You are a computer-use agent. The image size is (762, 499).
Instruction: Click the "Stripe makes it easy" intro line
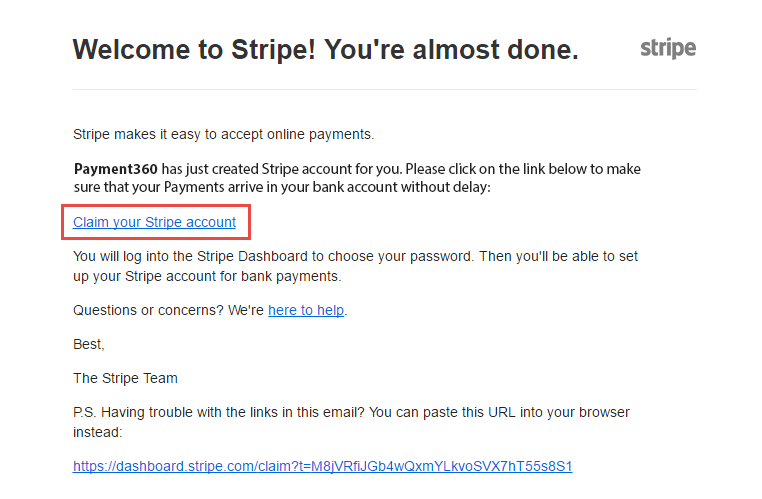click(223, 134)
